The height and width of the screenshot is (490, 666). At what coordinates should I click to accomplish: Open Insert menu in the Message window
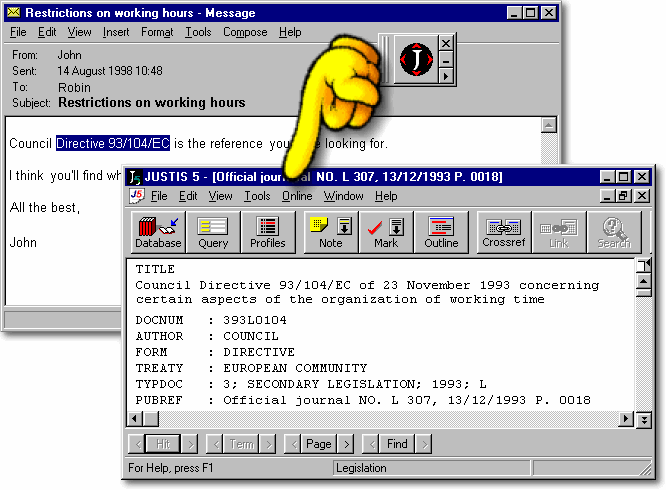point(116,32)
